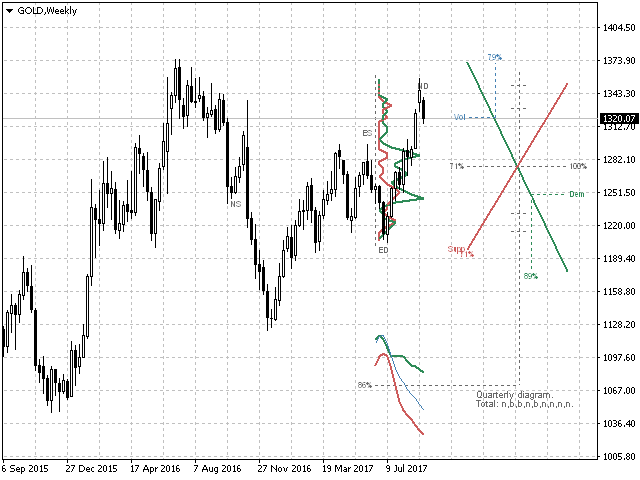Click the 6 Sep 2015 date label
This screenshot has width=640, height=480.
click(x=25, y=469)
